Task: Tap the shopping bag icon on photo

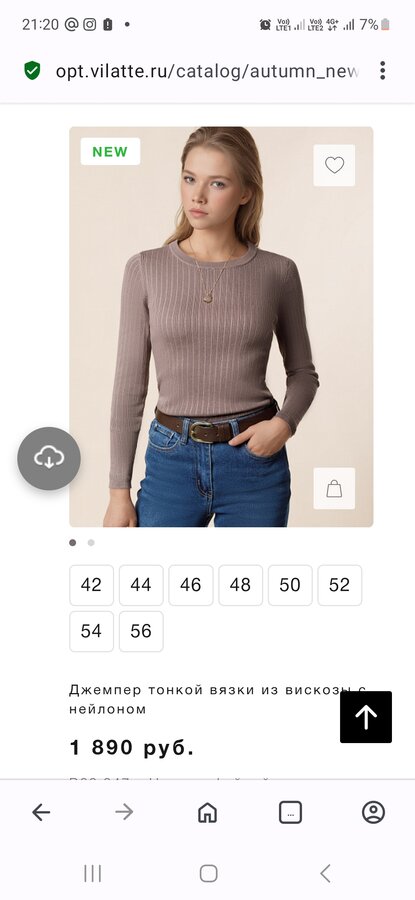Action: tap(334, 488)
